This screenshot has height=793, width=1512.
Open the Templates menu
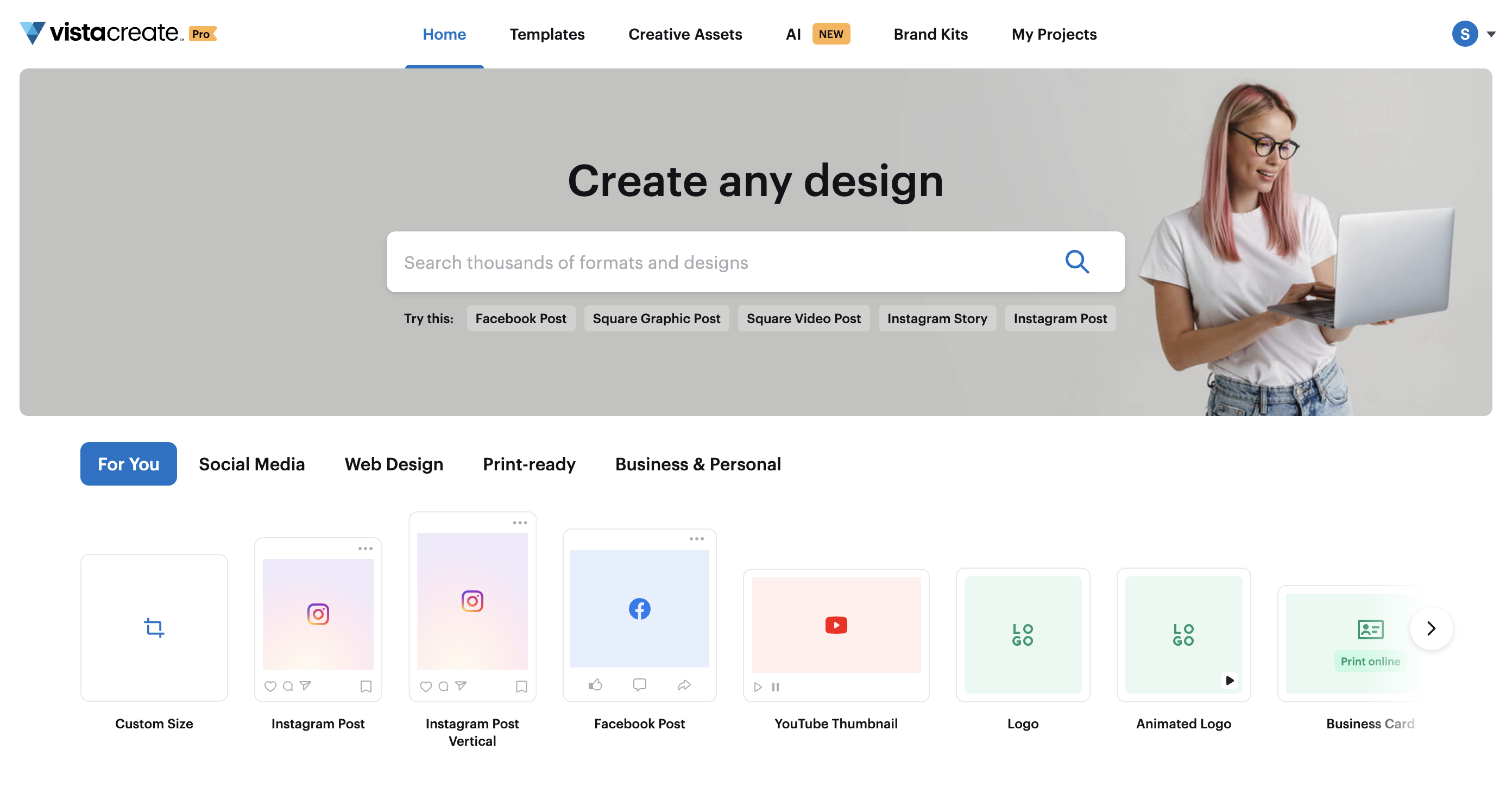(546, 34)
